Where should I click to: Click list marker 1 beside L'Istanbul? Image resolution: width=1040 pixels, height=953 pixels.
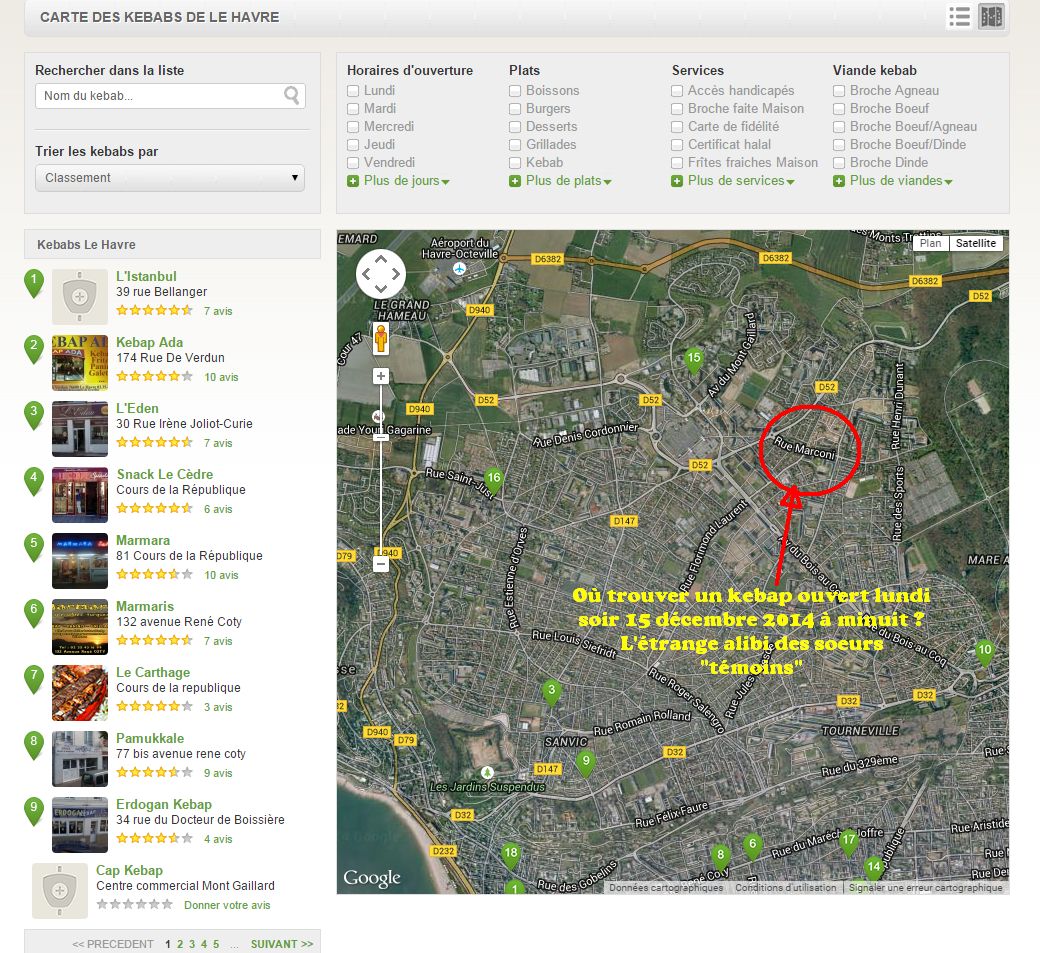34,283
